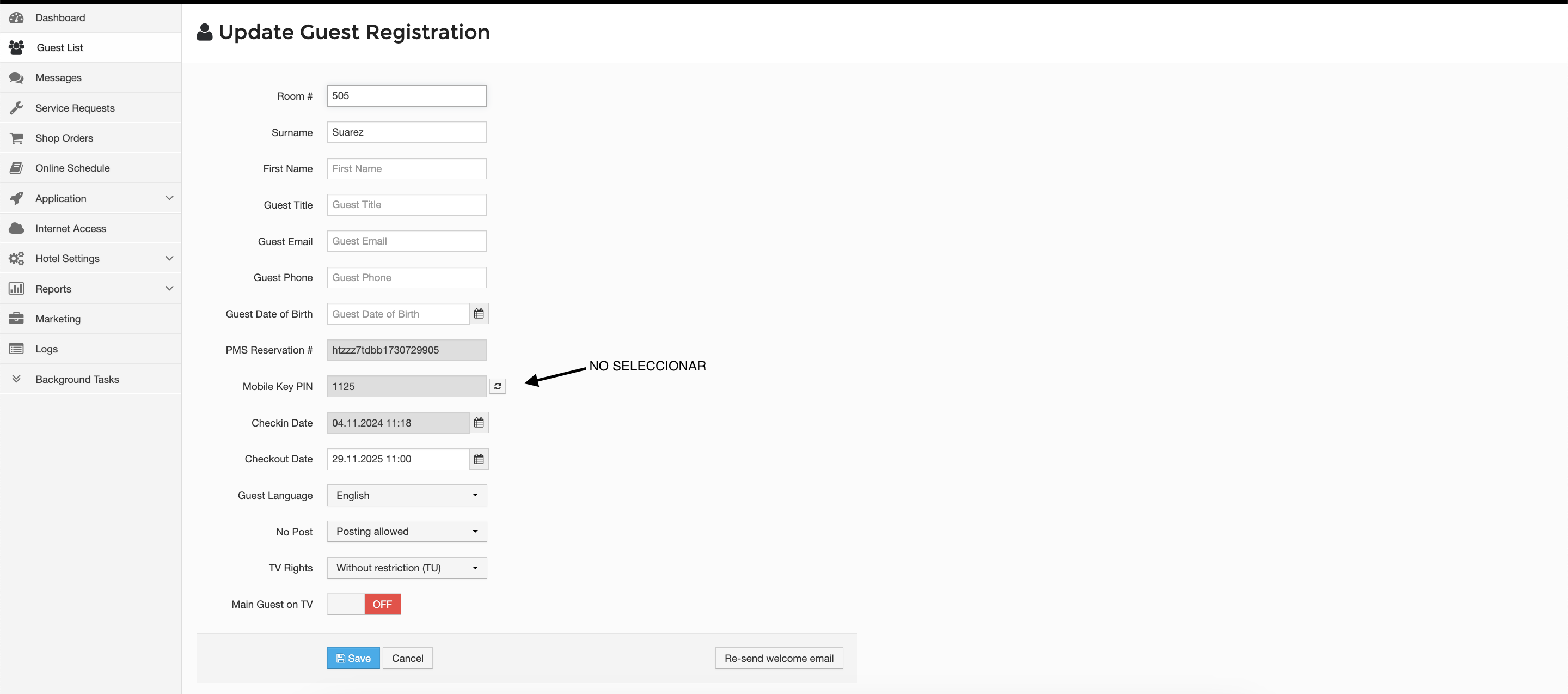Open the Guest Language dropdown

pyautogui.click(x=407, y=496)
